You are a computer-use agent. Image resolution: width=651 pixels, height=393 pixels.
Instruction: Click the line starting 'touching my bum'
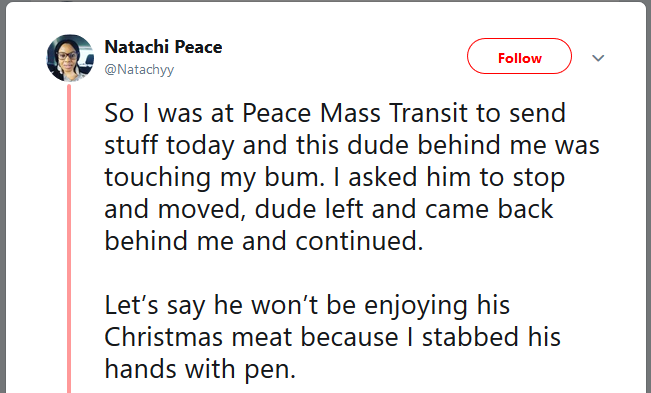tap(334, 178)
